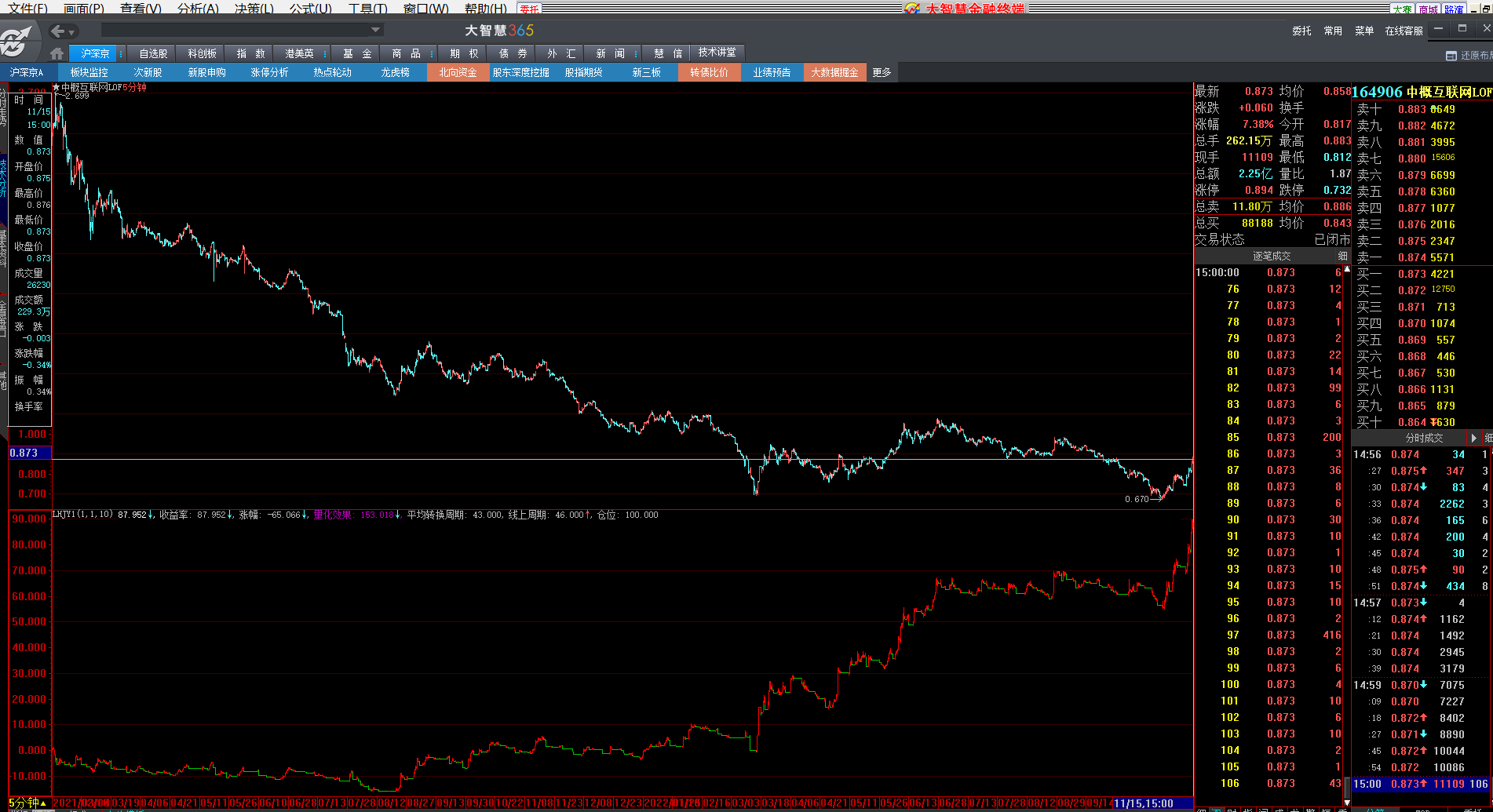
Task: Click the 商城 shortcut in title bar
Action: pyautogui.click(x=1428, y=9)
